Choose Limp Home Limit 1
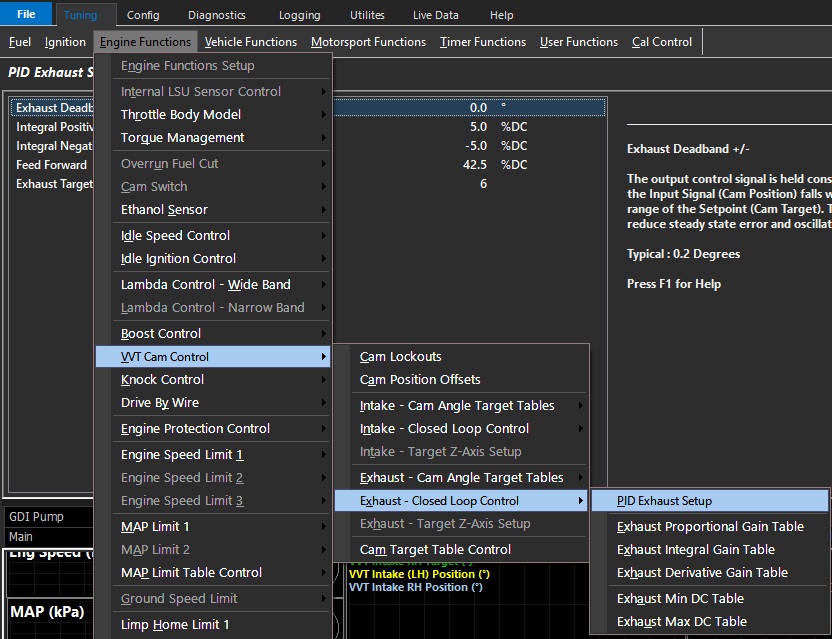 [x=213, y=625]
